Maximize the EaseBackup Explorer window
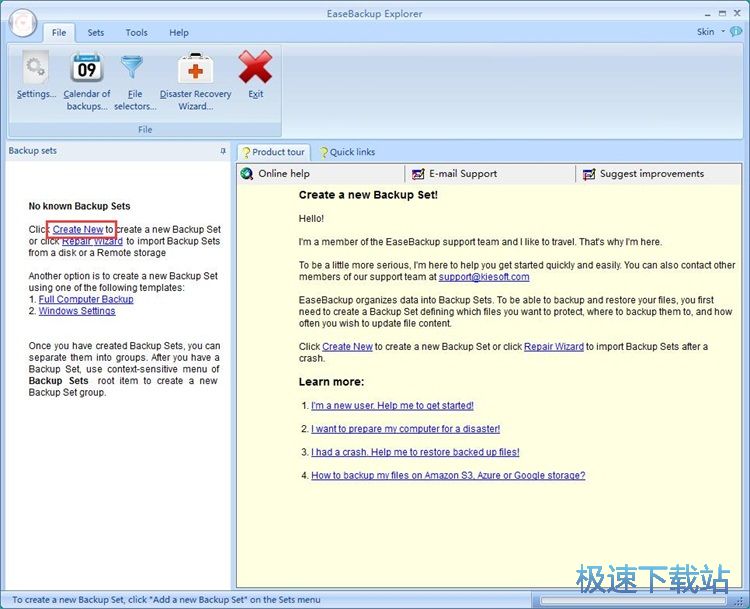Image resolution: width=750 pixels, height=609 pixels. pos(722,13)
